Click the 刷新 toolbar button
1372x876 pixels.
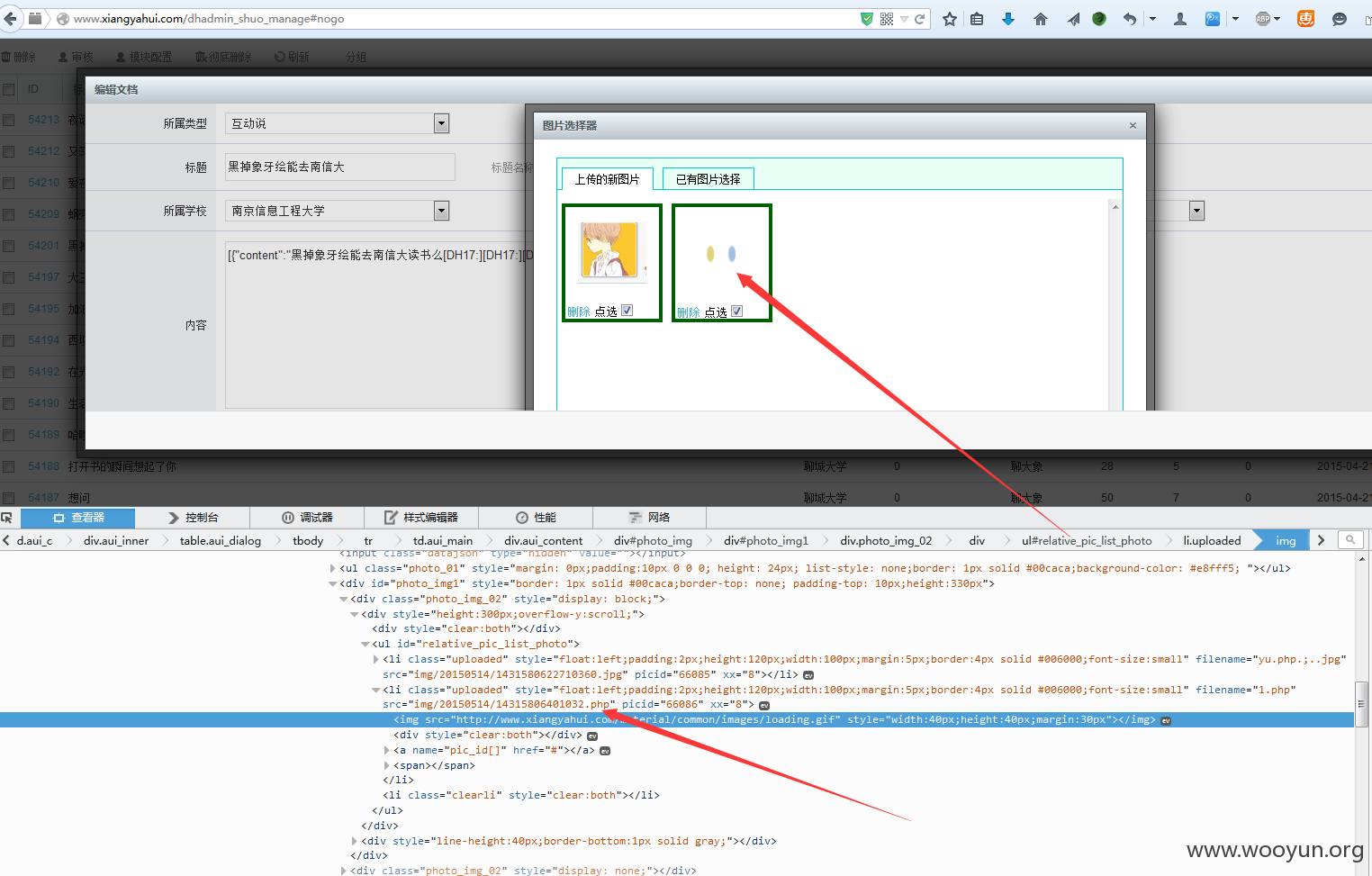pyautogui.click(x=292, y=57)
